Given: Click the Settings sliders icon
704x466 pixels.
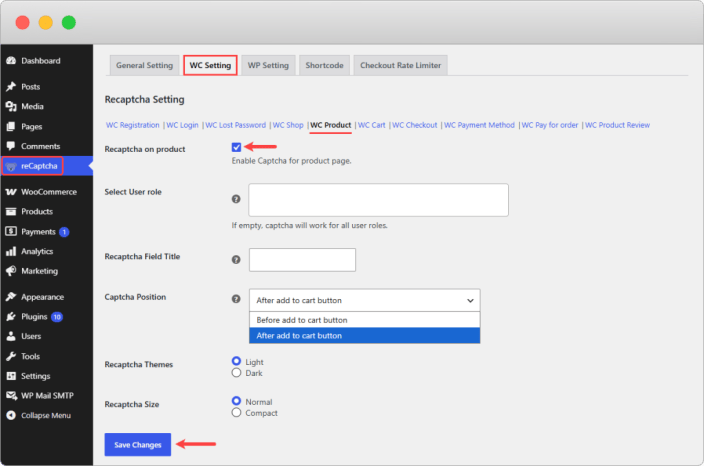Looking at the screenshot, I should 11,376.
